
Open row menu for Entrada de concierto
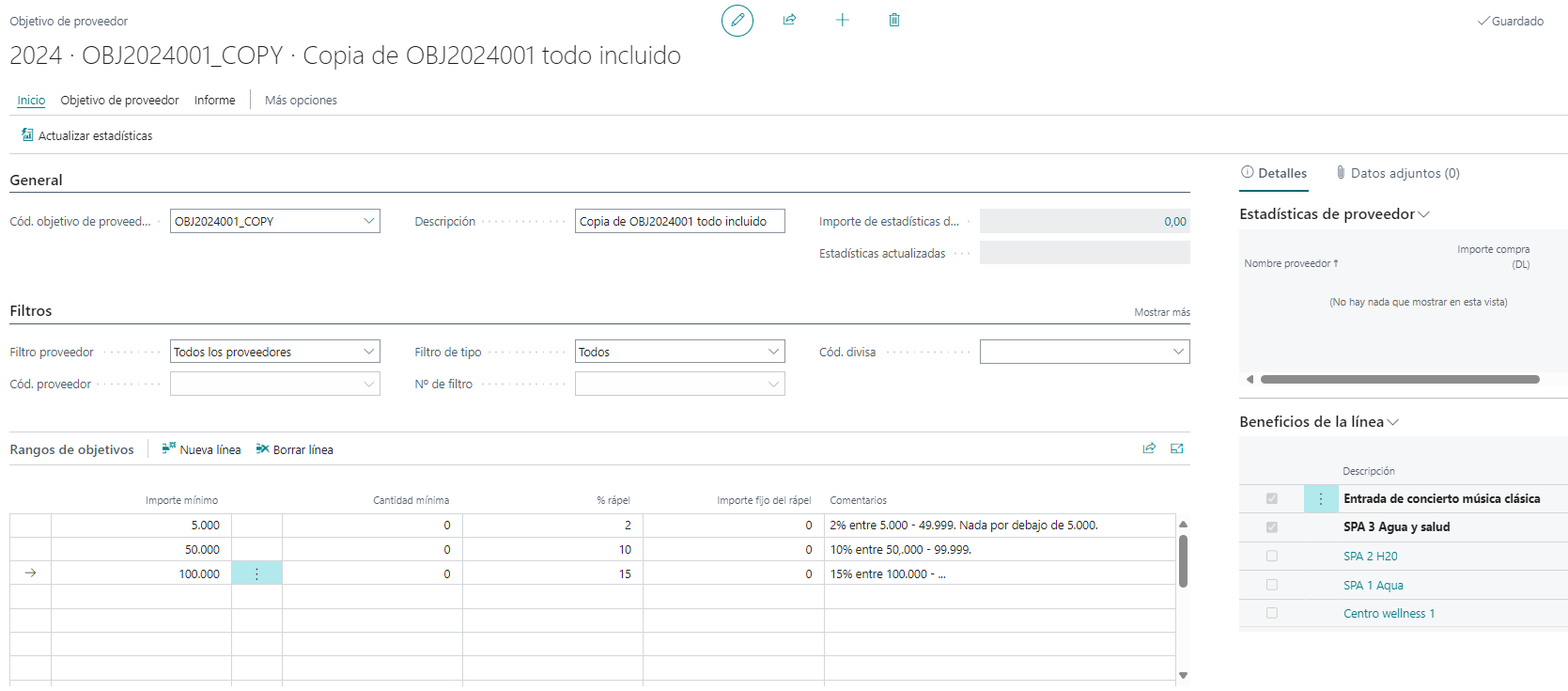coord(1321,499)
